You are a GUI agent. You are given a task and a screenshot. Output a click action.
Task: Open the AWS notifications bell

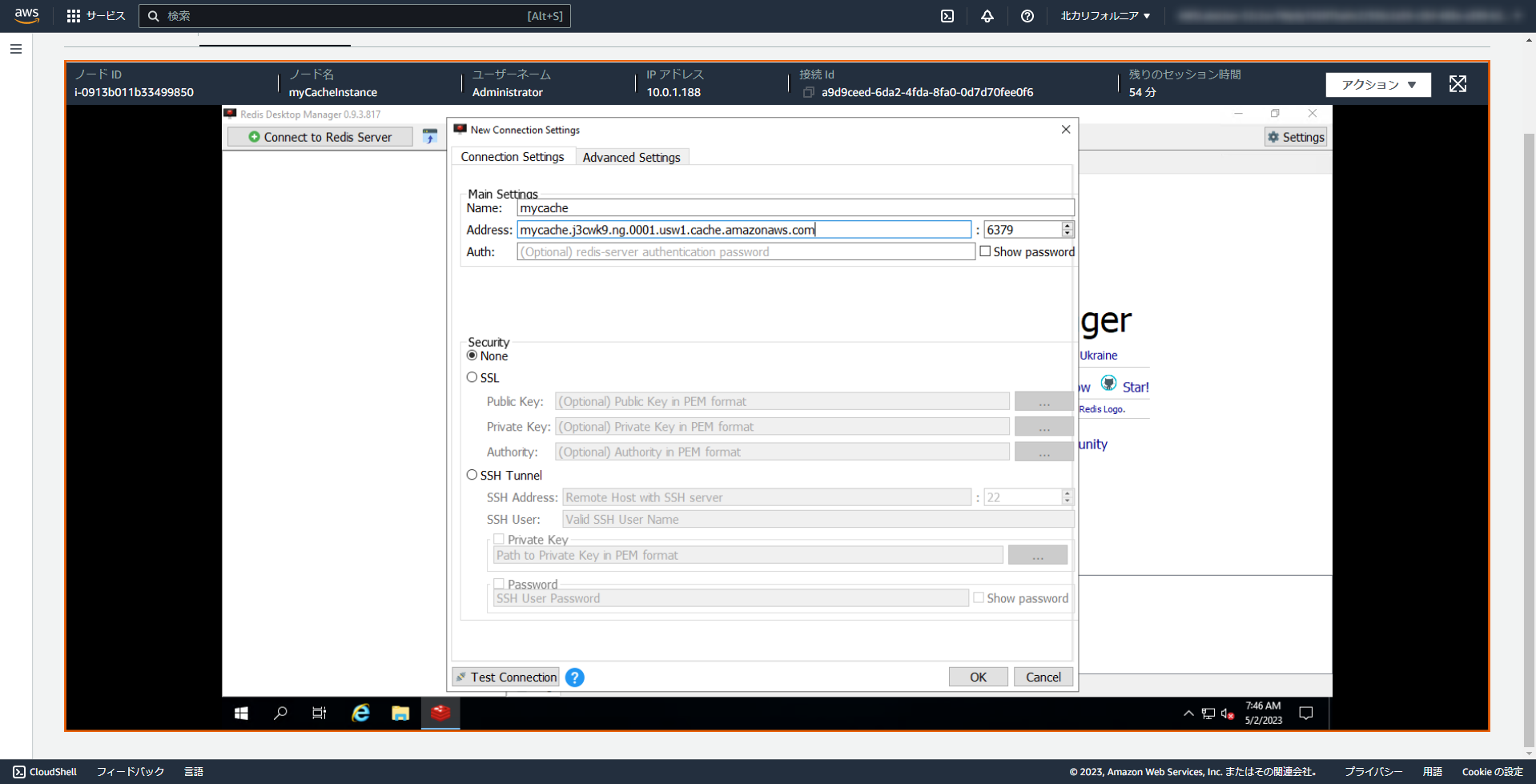coord(987,15)
